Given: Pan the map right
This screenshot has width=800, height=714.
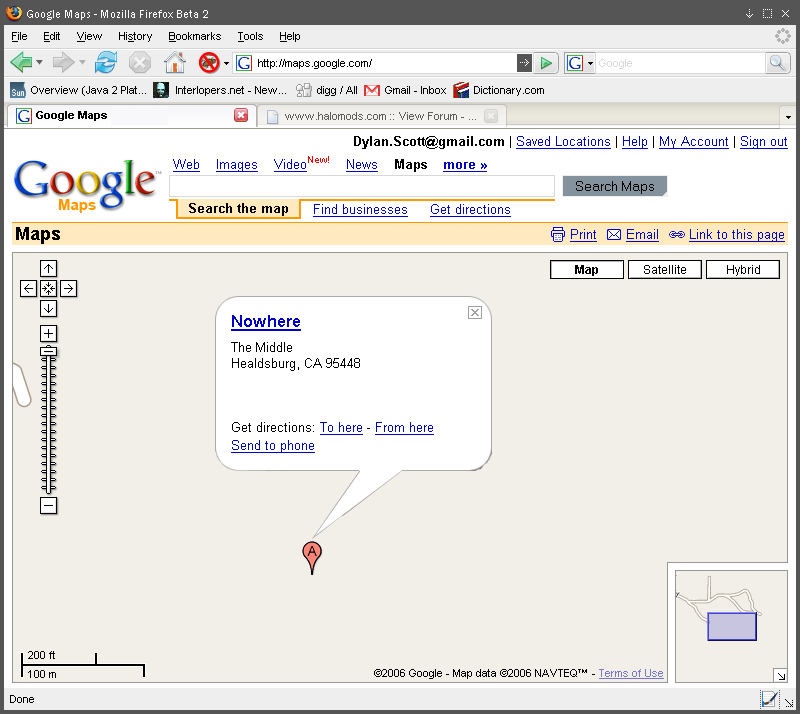Looking at the screenshot, I should click(68, 288).
